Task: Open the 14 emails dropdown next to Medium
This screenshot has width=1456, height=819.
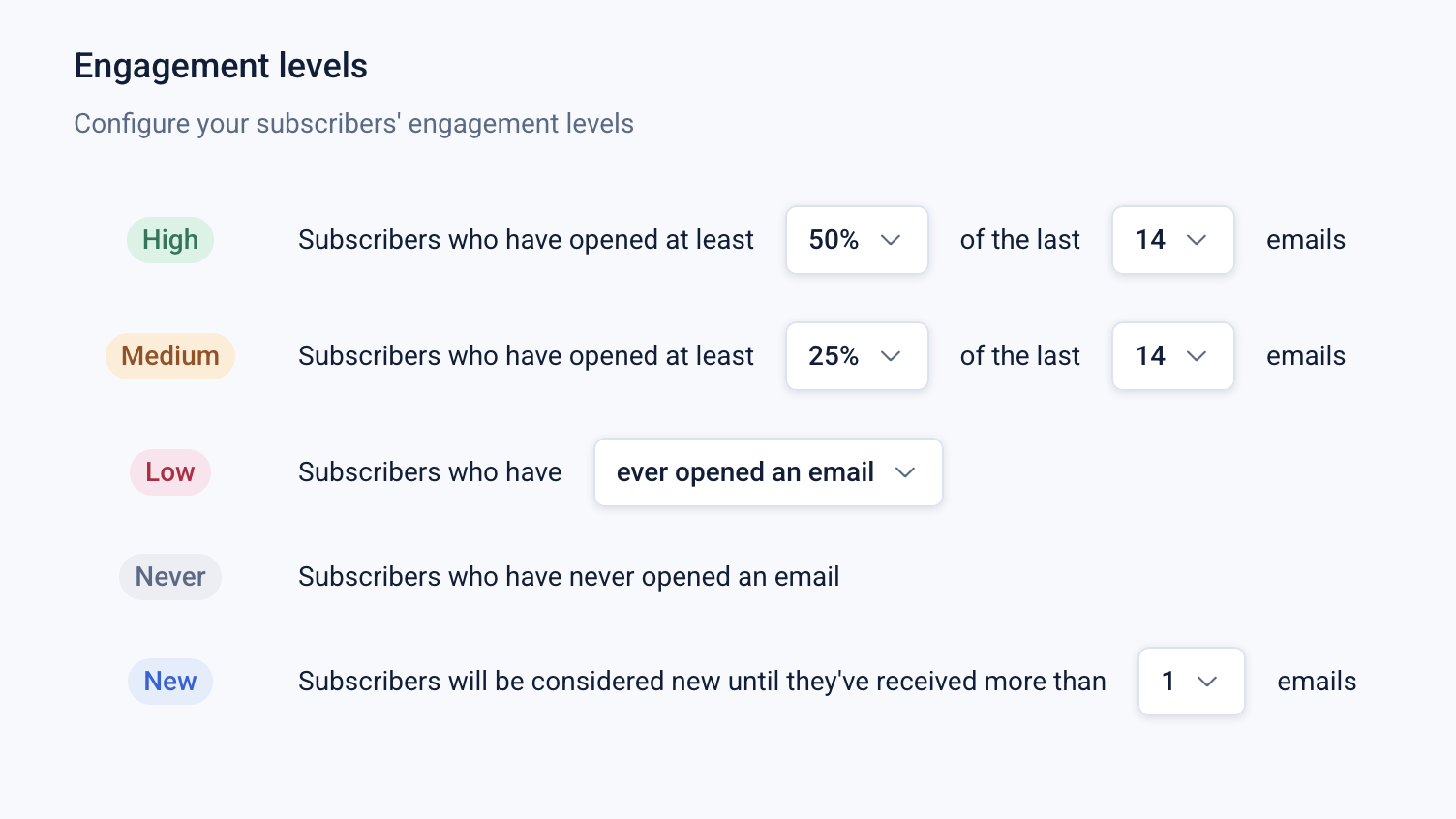Action: 1172,356
